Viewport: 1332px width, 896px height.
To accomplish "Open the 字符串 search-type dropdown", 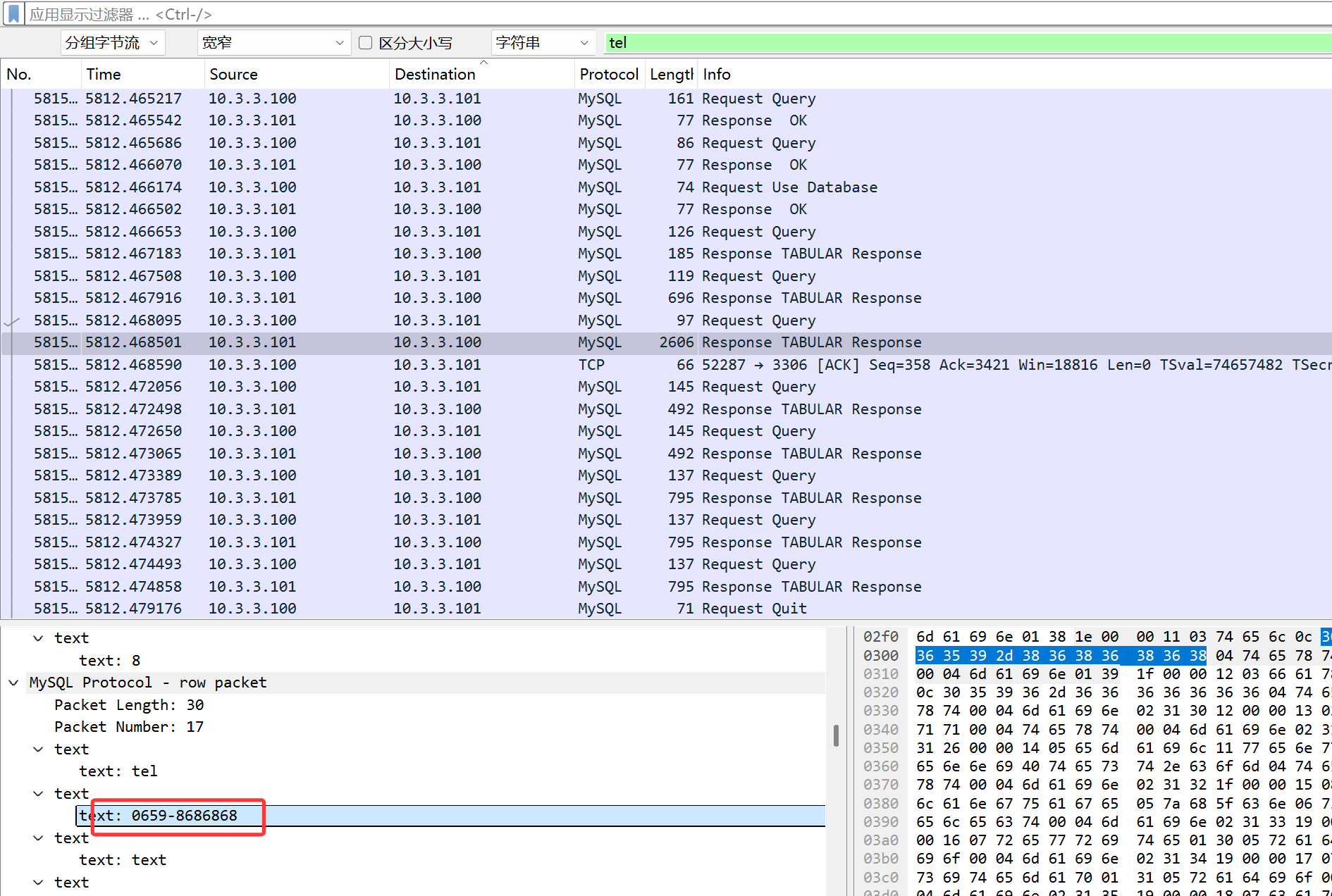I will click(543, 43).
